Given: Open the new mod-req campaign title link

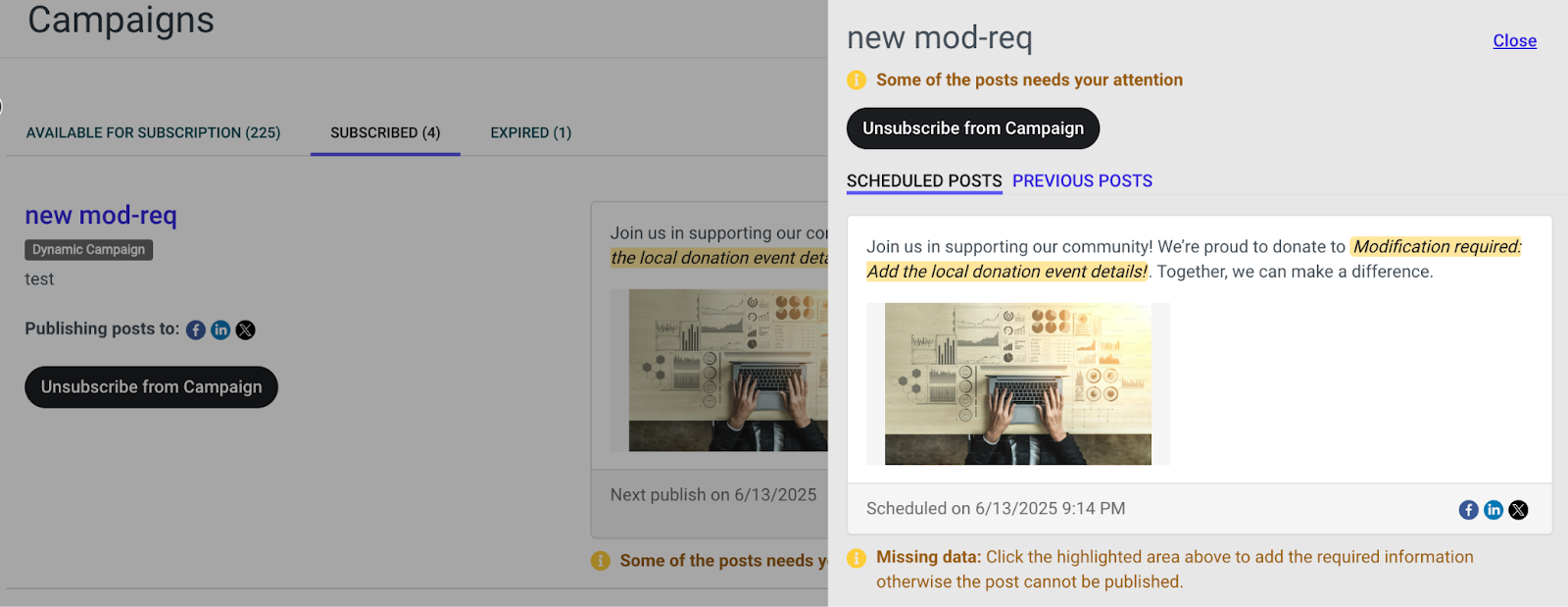Looking at the screenshot, I should click(x=101, y=216).
